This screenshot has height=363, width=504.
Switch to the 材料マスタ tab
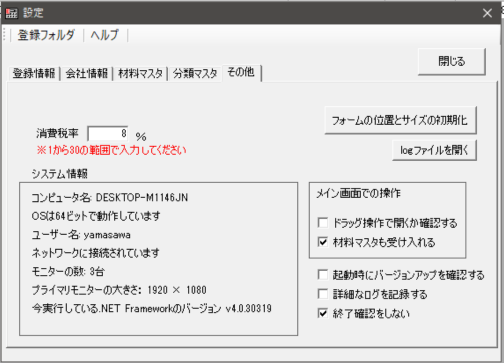click(x=140, y=73)
